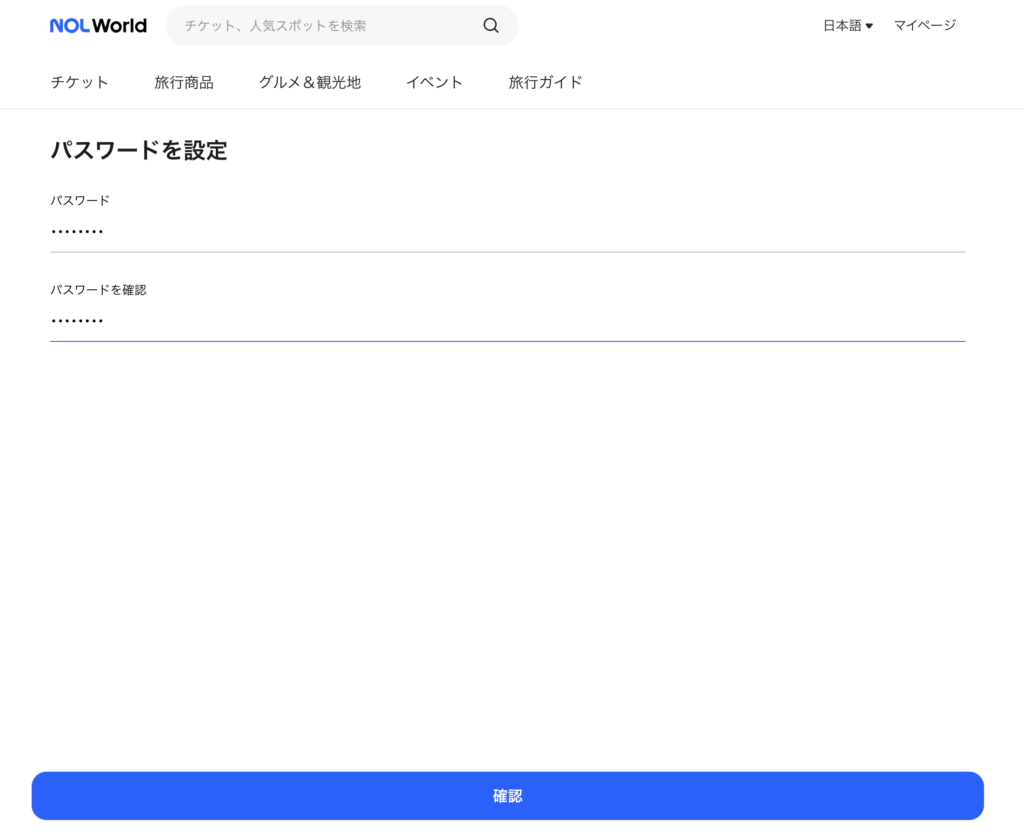Image resolution: width=1024 pixels, height=834 pixels.
Task: Click the パスワード field label
Action: [x=80, y=200]
